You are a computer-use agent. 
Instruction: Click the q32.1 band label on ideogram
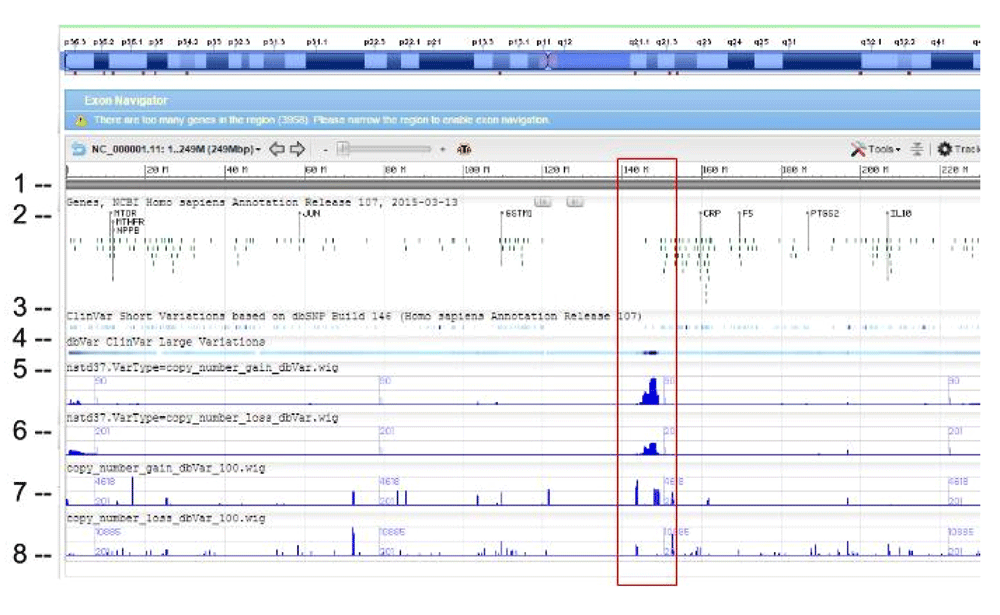[x=871, y=42]
